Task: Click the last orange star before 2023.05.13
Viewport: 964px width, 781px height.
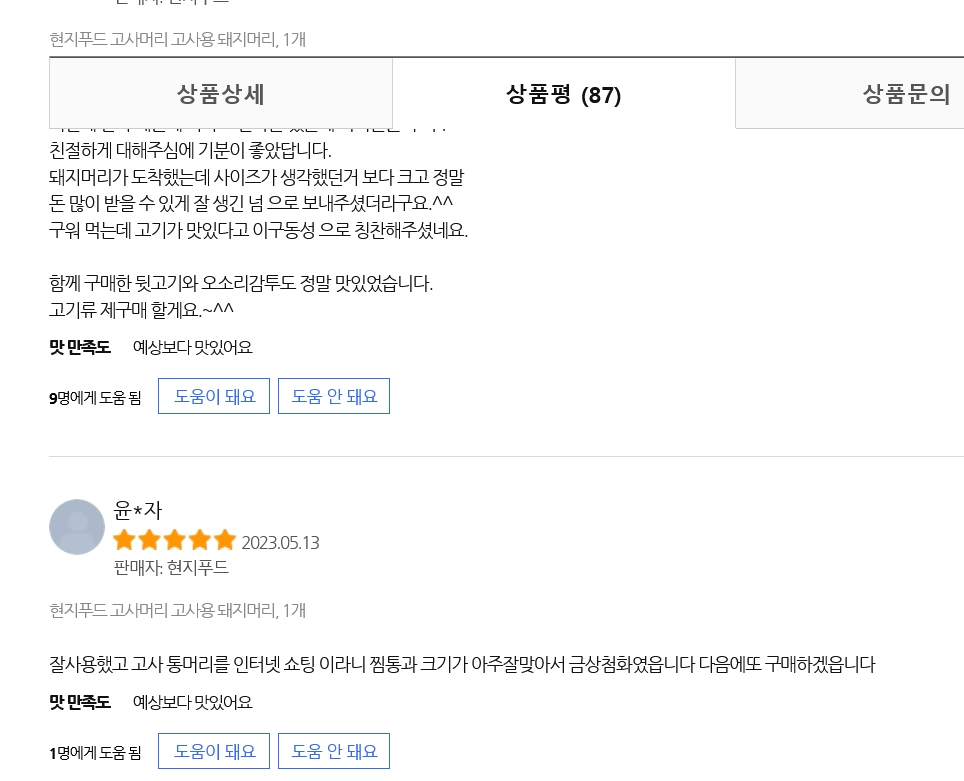Action: coord(225,541)
